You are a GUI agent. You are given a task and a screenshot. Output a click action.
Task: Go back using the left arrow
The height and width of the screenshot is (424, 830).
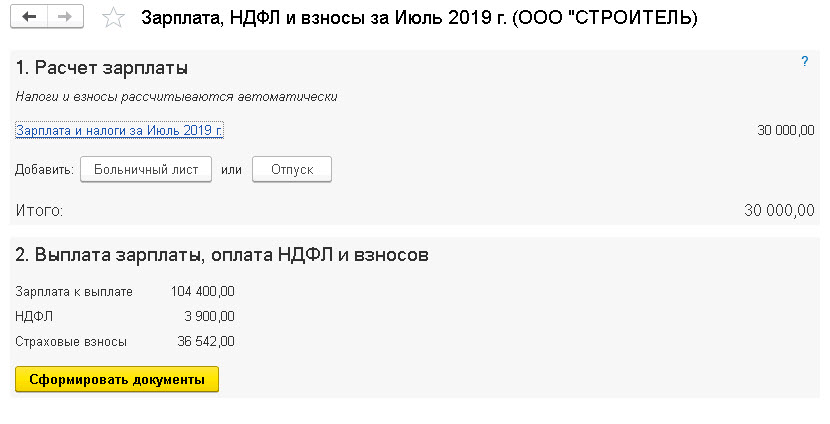pyautogui.click(x=29, y=17)
